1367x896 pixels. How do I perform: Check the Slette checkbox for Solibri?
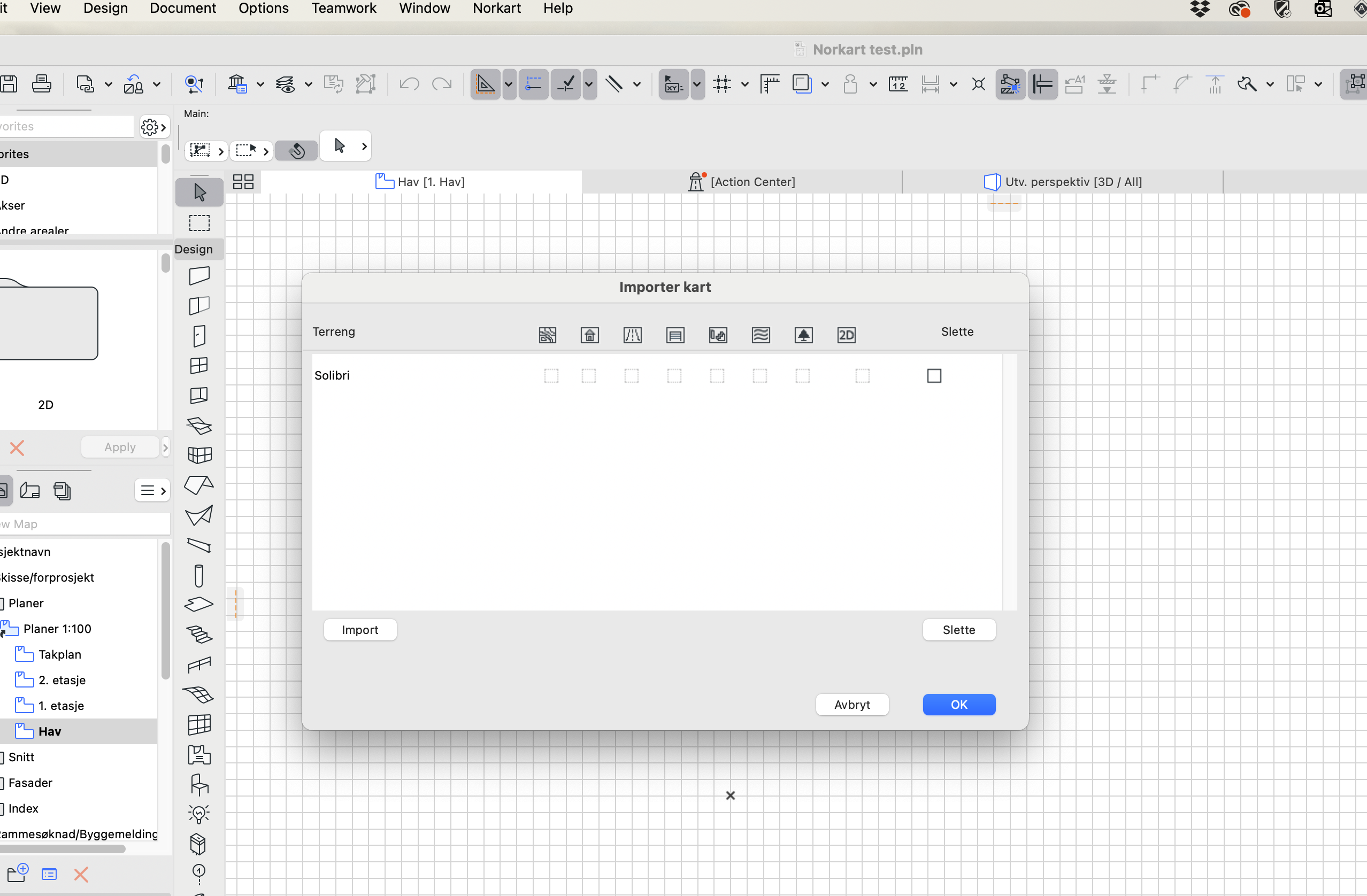coord(934,376)
